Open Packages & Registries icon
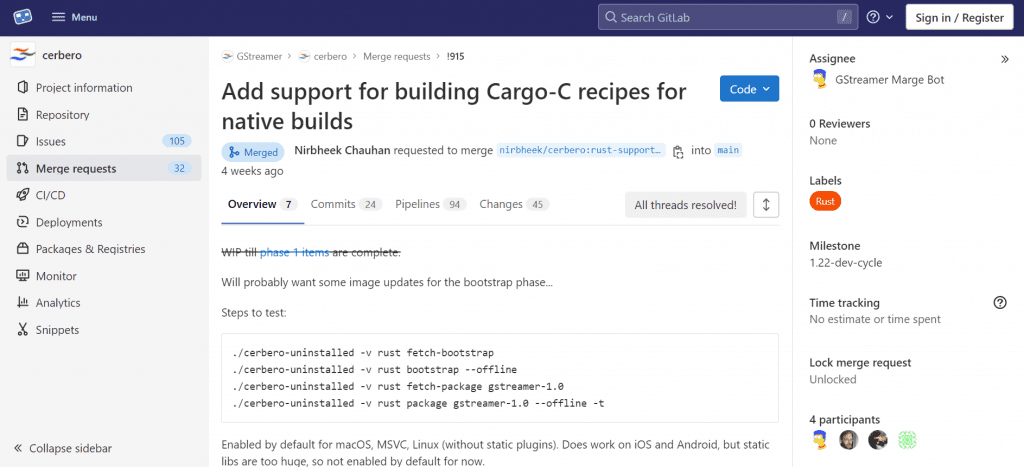Screen dimensions: 1024x467 [23, 249]
